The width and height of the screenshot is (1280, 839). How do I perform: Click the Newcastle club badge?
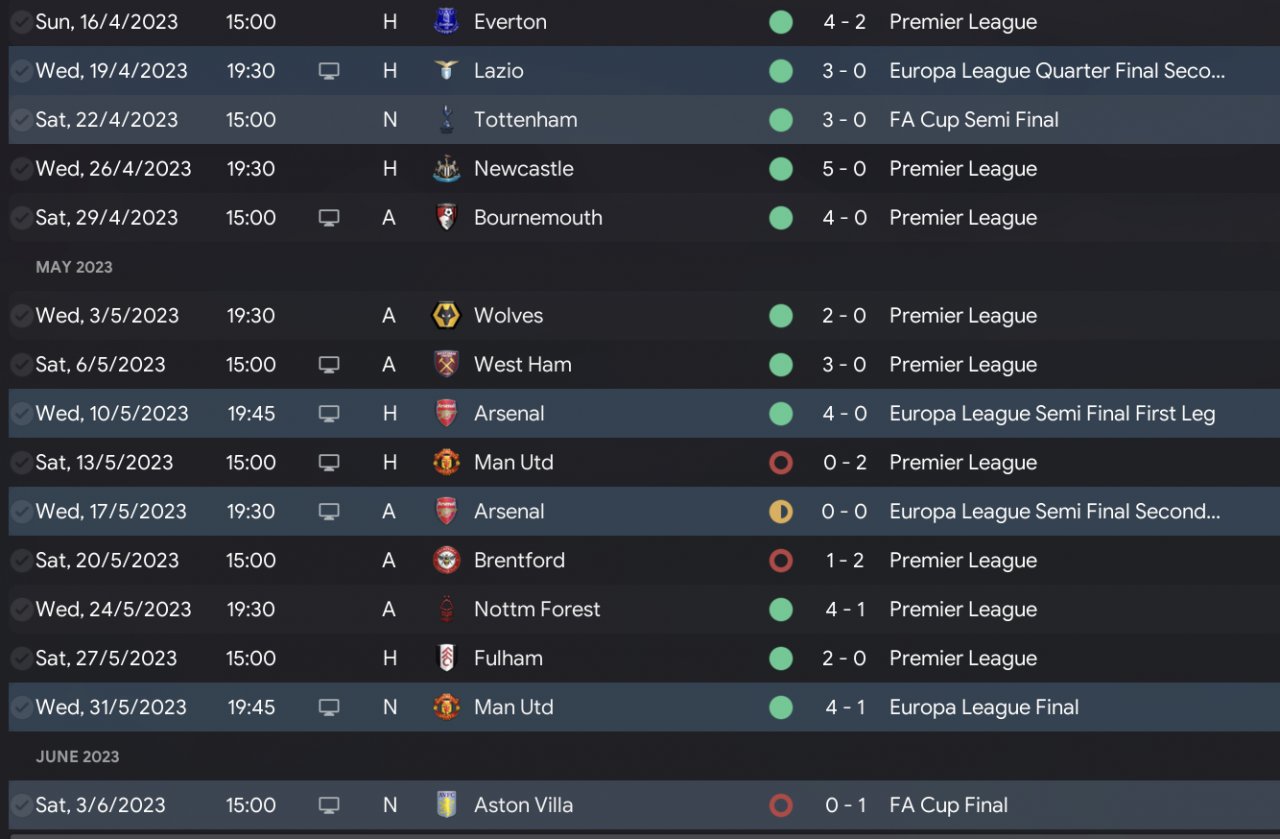[446, 168]
